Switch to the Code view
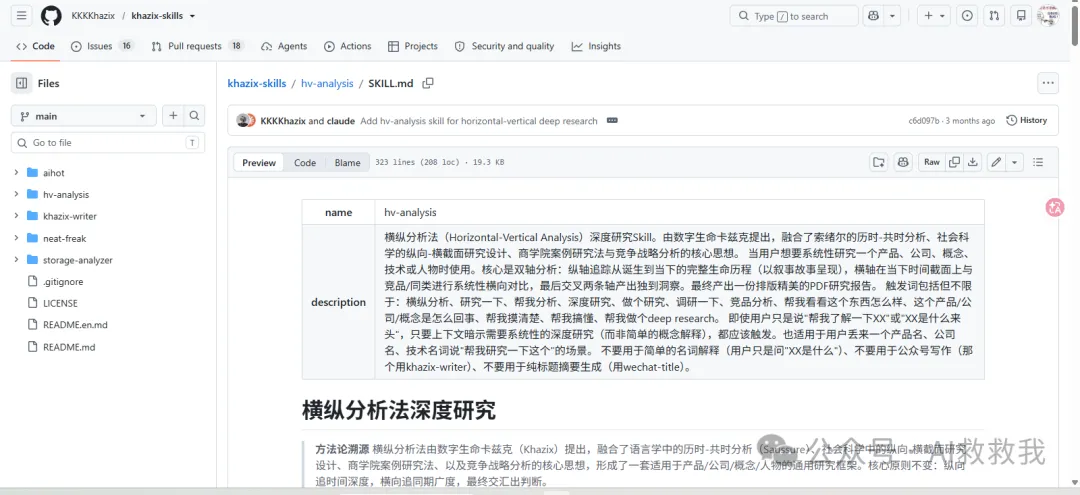Viewport: 1080px width, 495px height. [x=305, y=162]
